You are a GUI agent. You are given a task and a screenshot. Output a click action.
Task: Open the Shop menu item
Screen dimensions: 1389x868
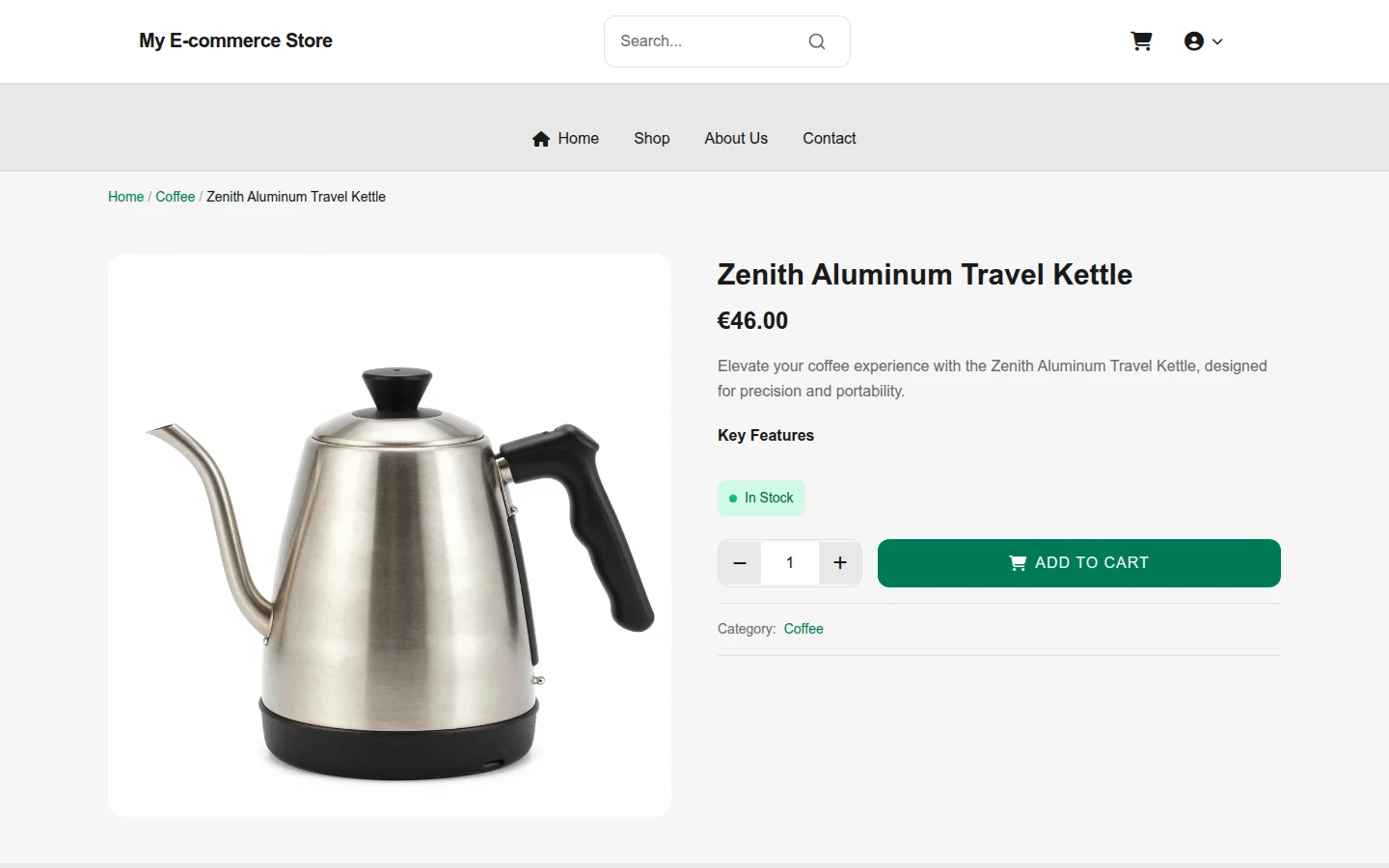tap(652, 139)
